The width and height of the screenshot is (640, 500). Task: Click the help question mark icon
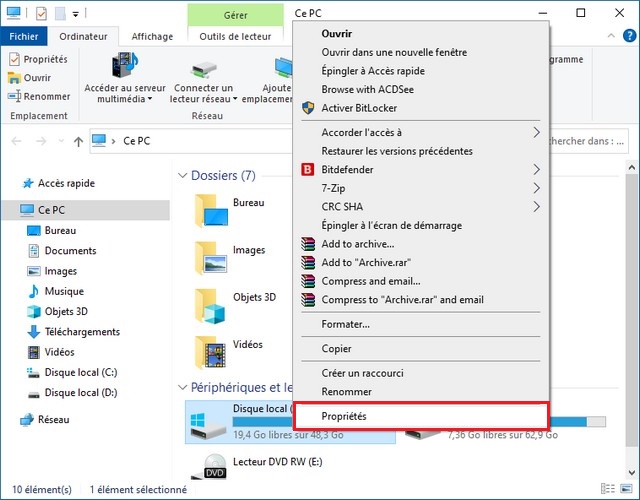pos(629,36)
